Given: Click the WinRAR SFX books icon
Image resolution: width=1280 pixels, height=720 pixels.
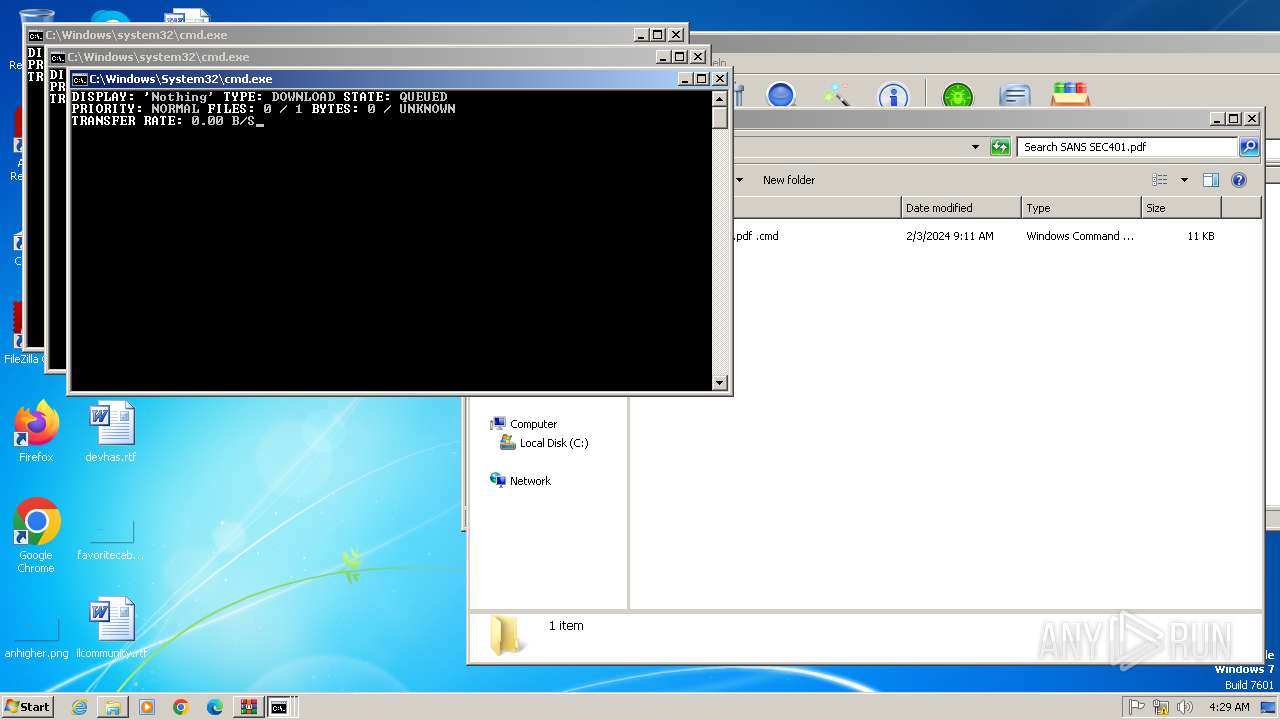Looking at the screenshot, I should point(1070,95).
